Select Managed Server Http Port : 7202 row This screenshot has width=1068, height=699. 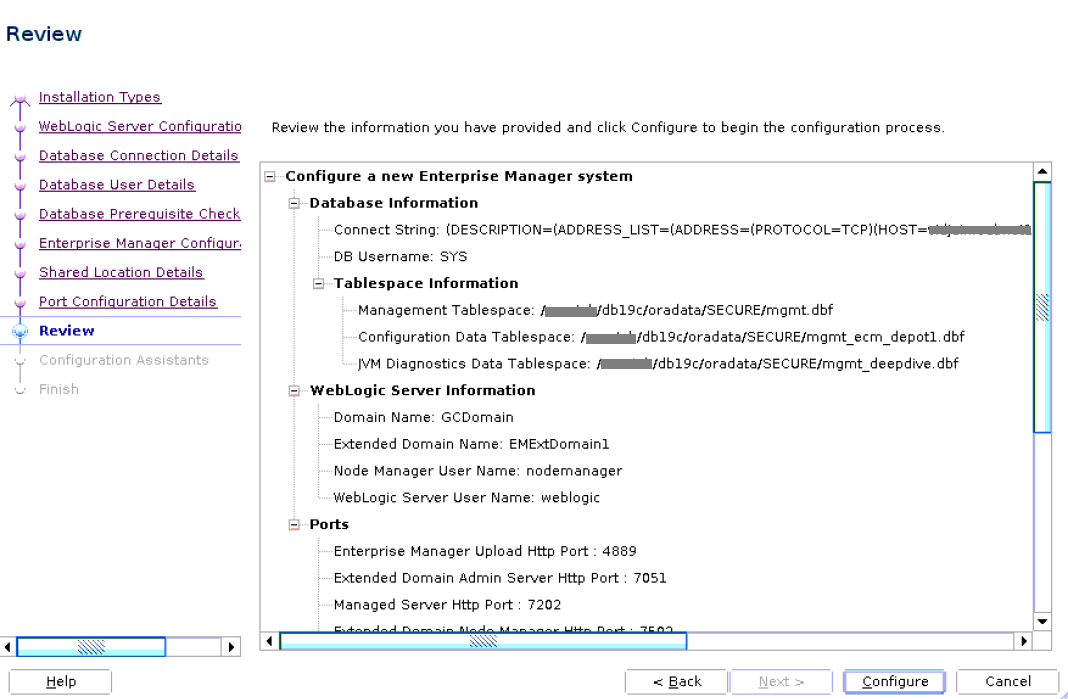point(447,605)
